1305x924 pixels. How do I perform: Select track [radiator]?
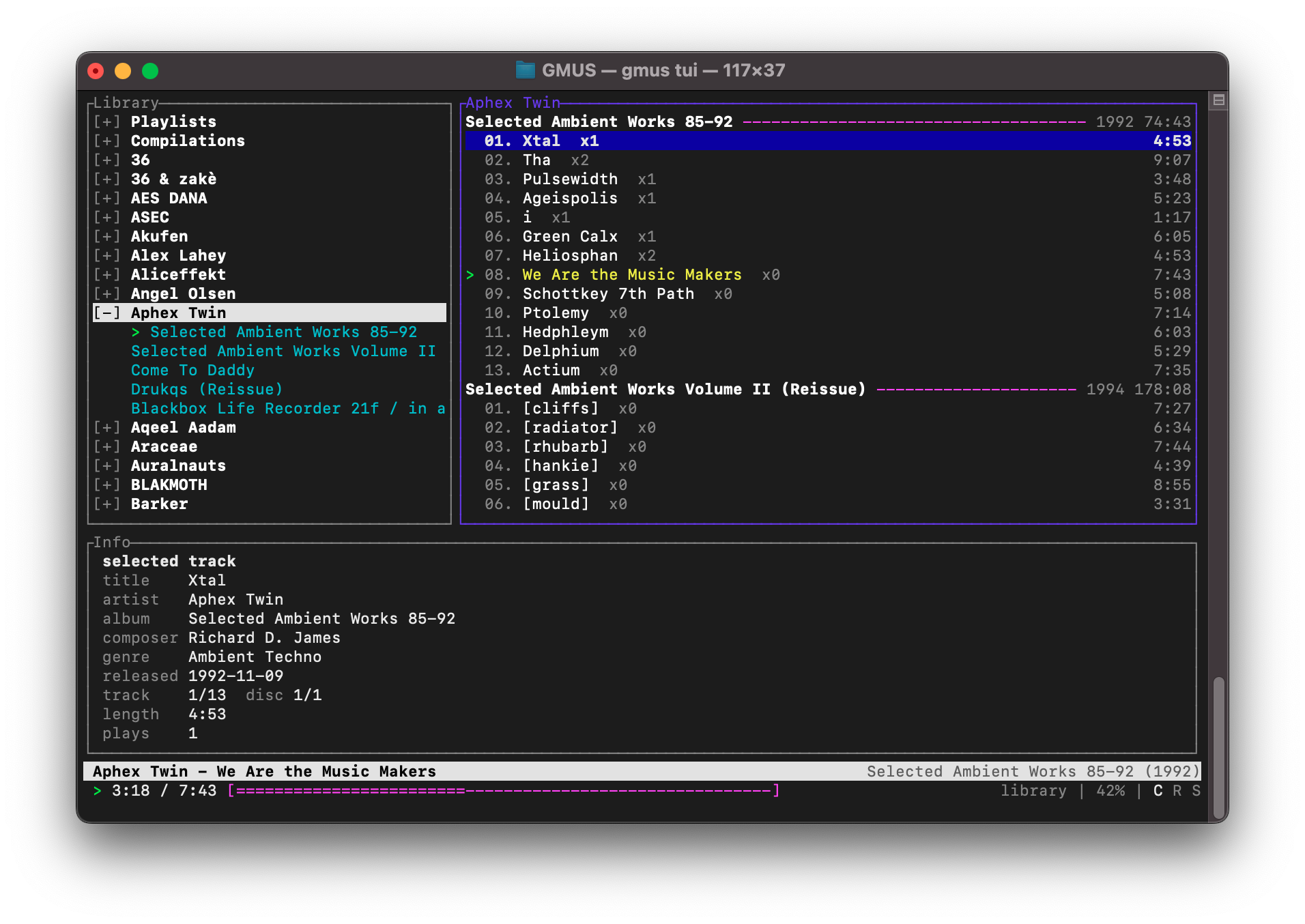pyautogui.click(x=828, y=428)
